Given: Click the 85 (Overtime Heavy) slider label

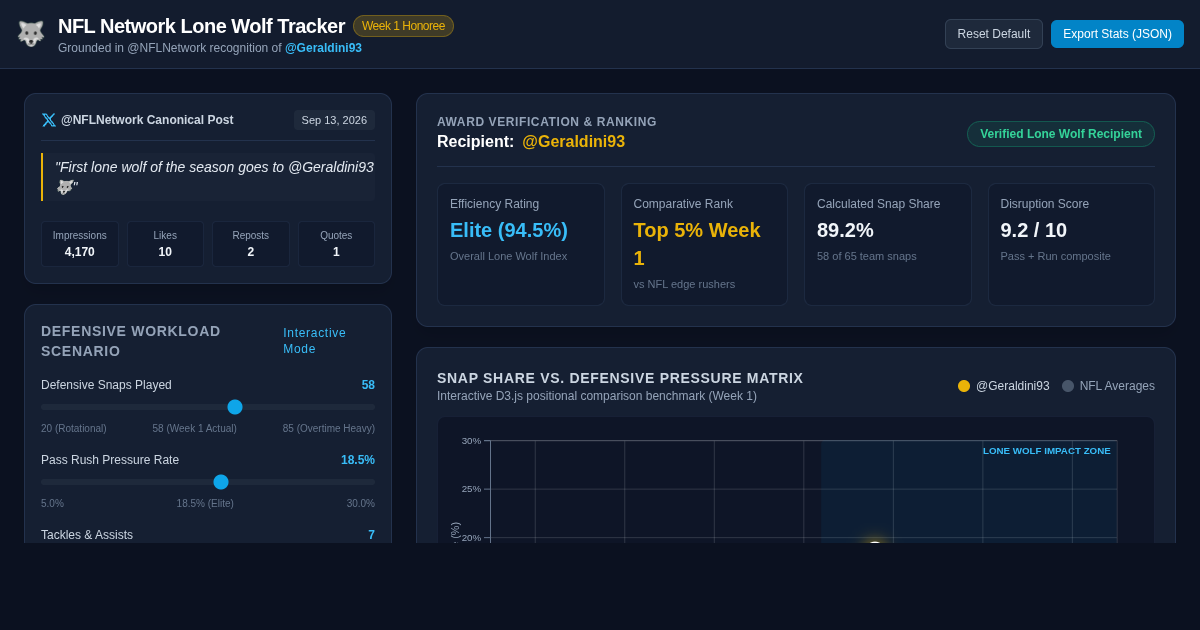Looking at the screenshot, I should coord(329,428).
